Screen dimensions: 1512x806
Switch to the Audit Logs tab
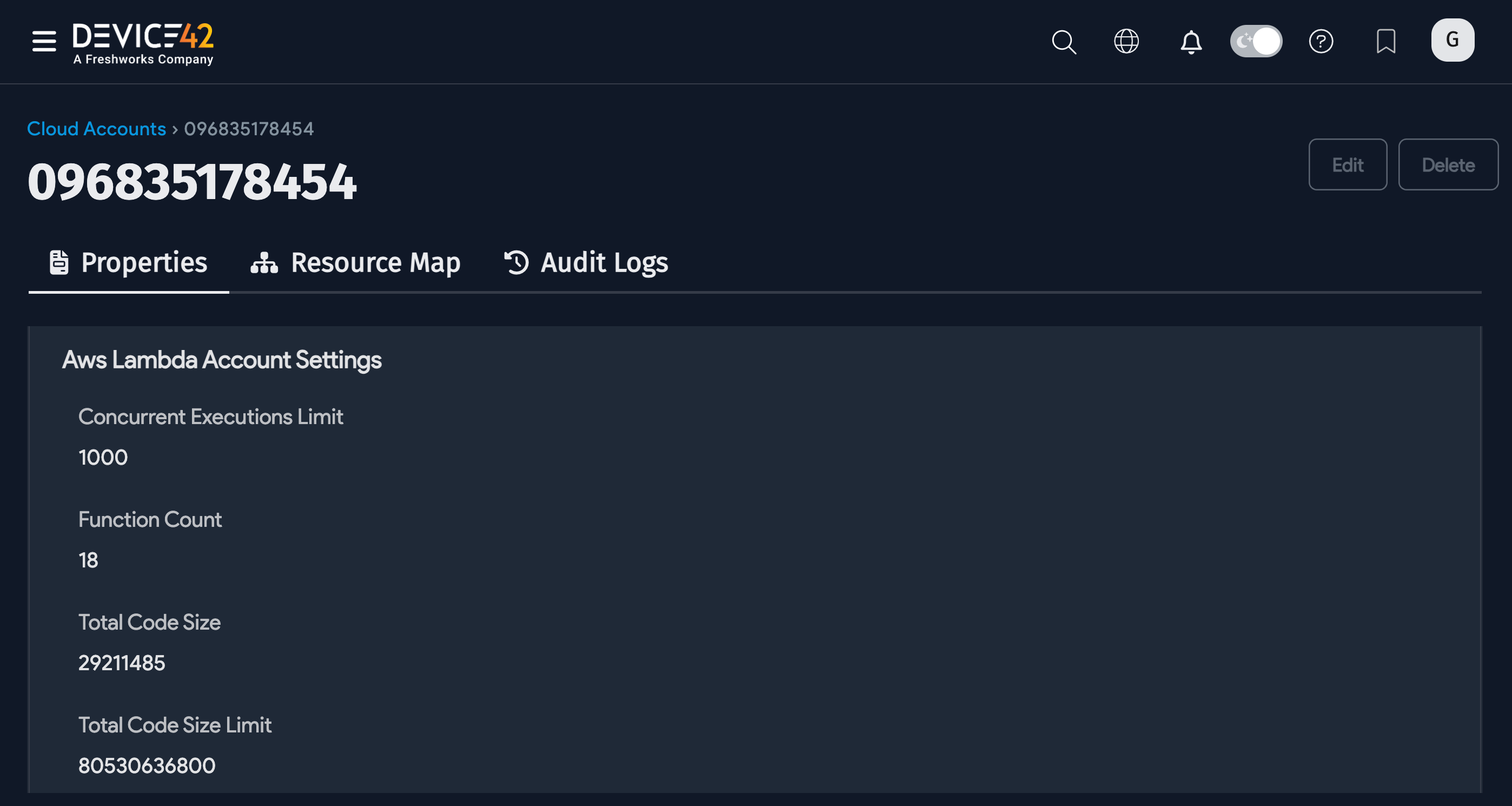pyautogui.click(x=604, y=262)
